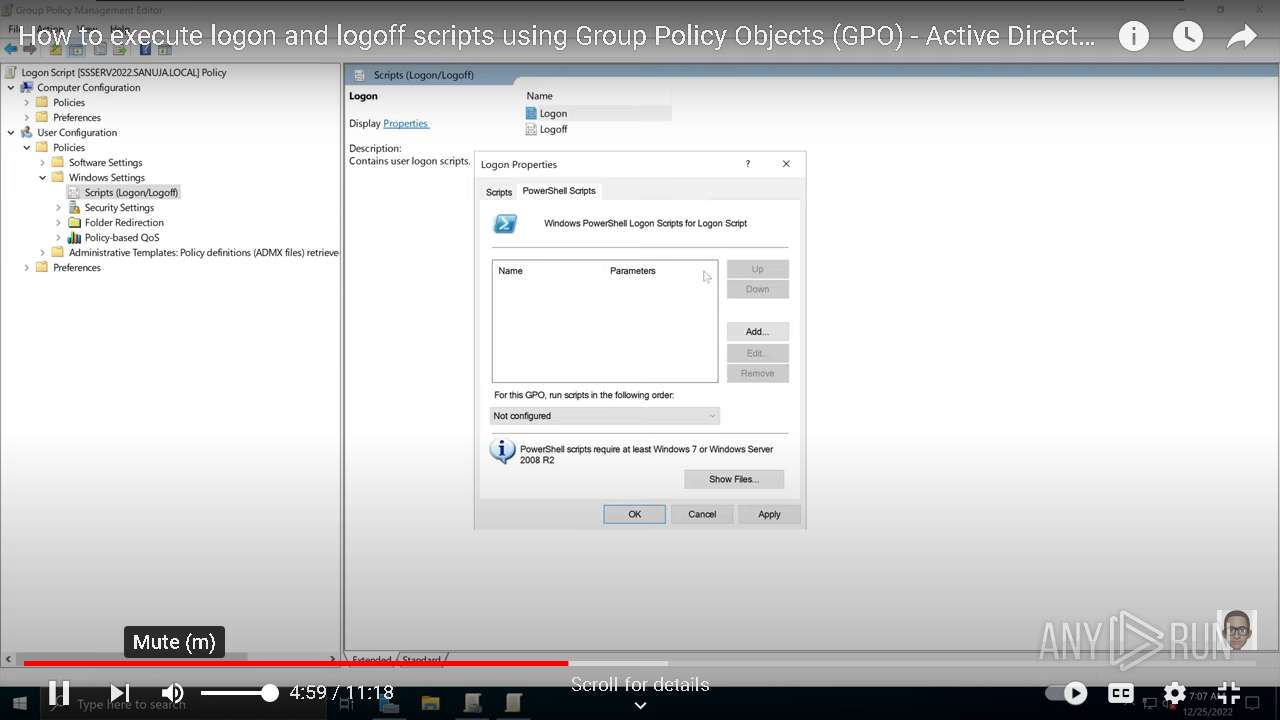The width and height of the screenshot is (1280, 720).
Task: Exit full screen mode
Action: pos(1229,692)
